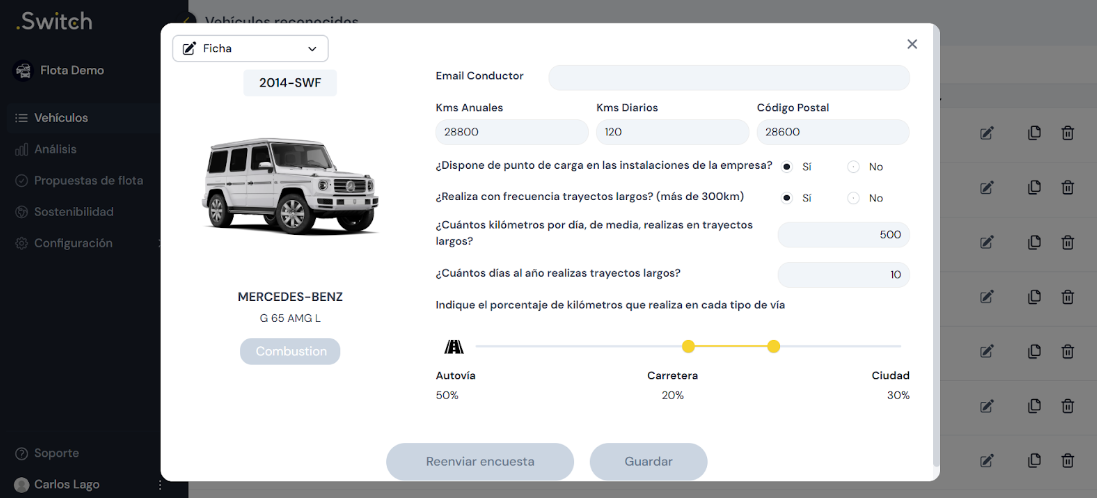Click the copy icon in the first vehicle row
Screen dimensions: 1097x498
1034,133
